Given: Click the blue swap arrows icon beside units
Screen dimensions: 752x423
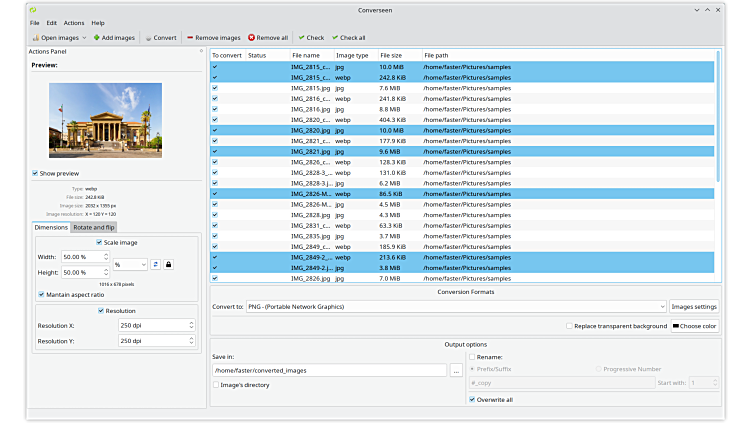Looking at the screenshot, I should point(155,264).
